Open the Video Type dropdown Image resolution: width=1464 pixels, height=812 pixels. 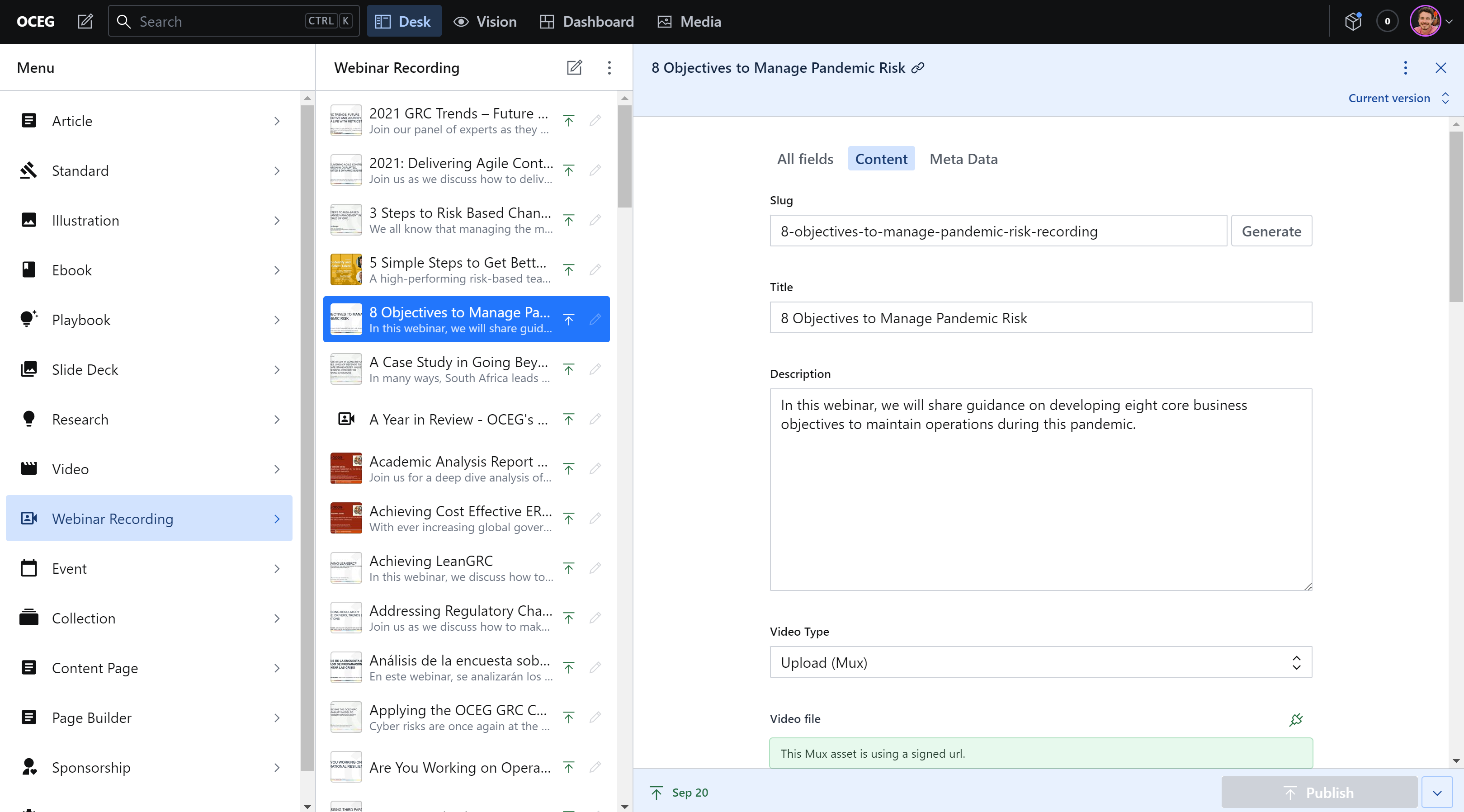tap(1041, 662)
